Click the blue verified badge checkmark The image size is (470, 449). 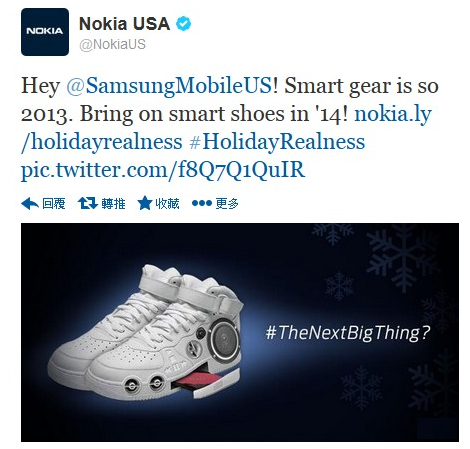[x=183, y=24]
